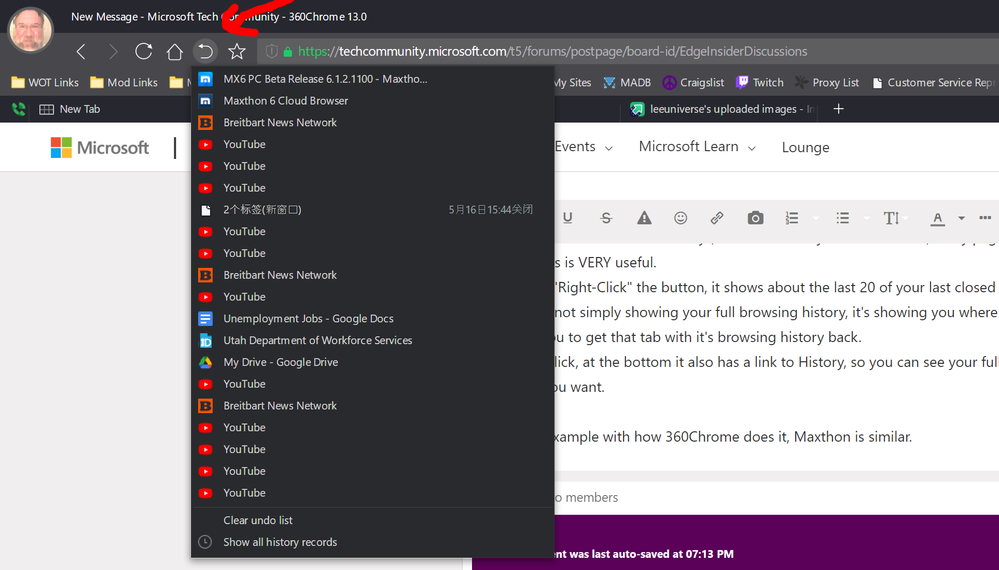Viewport: 999px width, 570px height.
Task: Reopen Unemployment Jobs - Google Docs
Action: click(x=372, y=318)
